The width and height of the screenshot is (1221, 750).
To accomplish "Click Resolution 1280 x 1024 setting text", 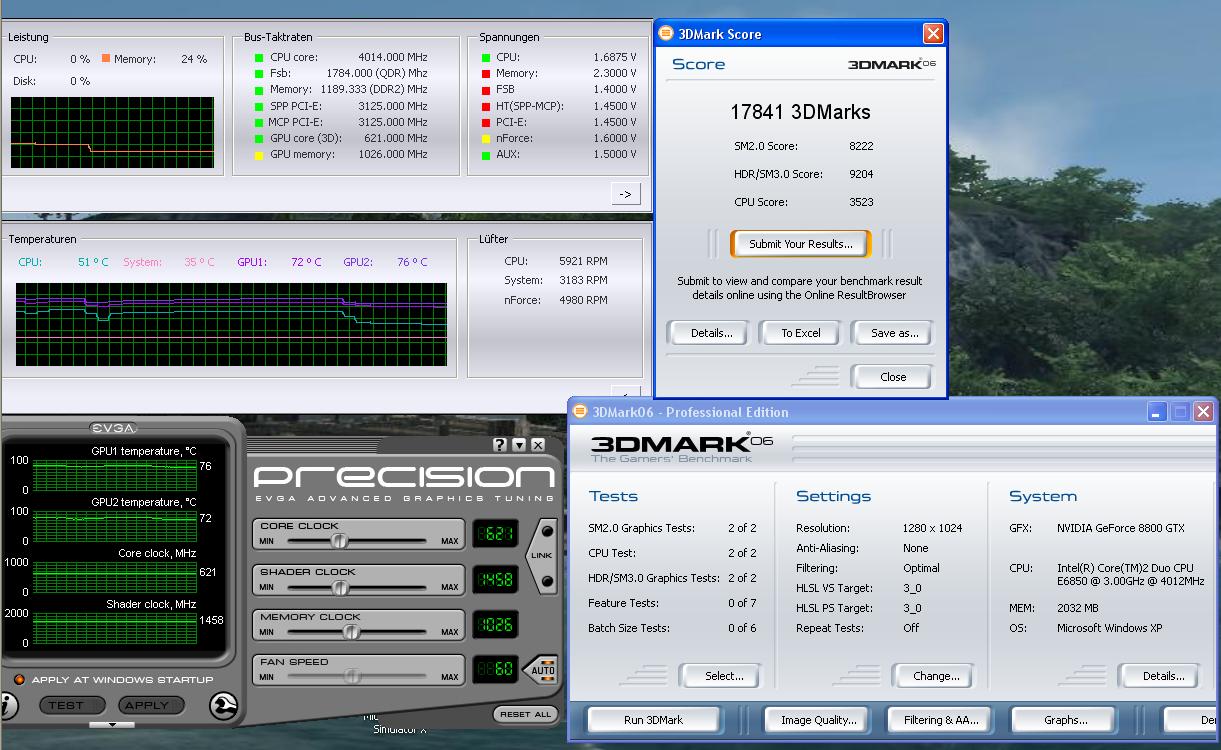I will tap(932, 528).
